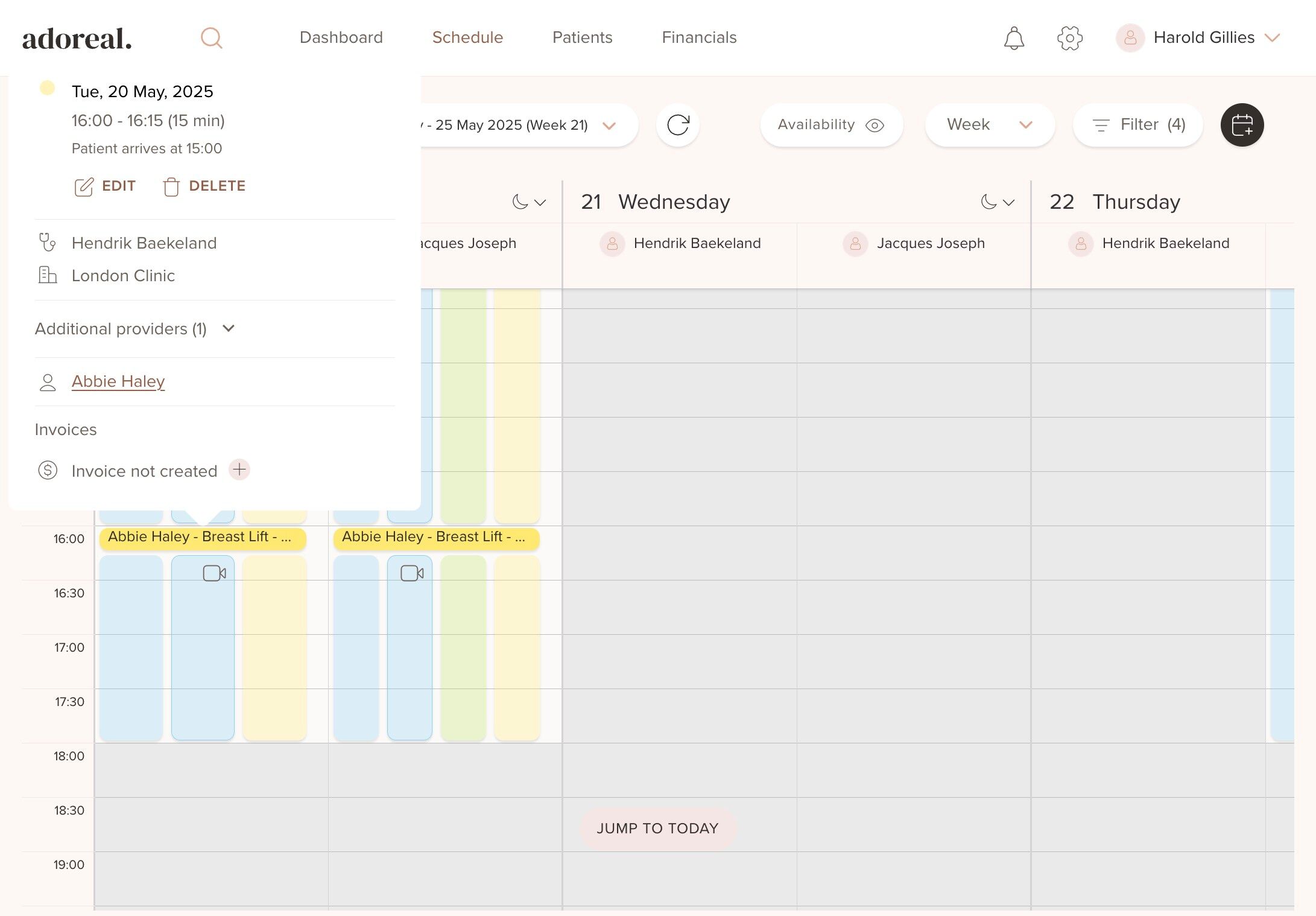Open settings gear icon
This screenshot has height=916, width=1316.
(x=1069, y=38)
